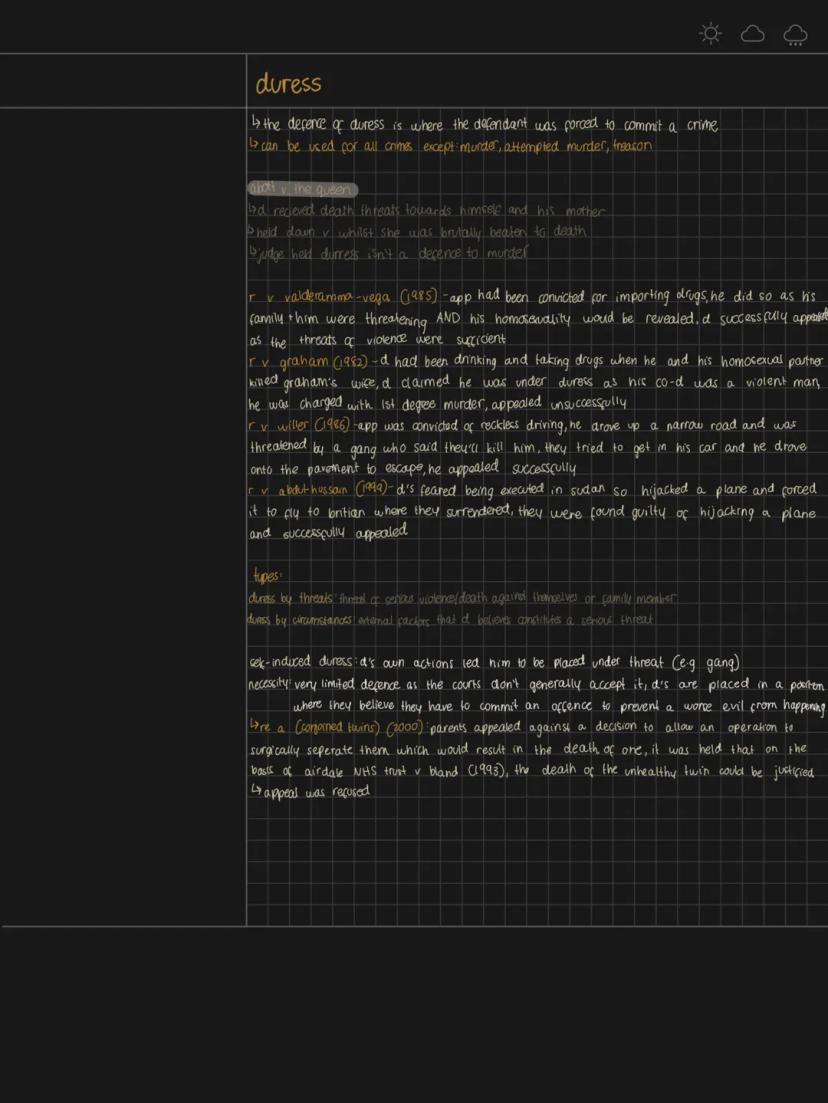The height and width of the screenshot is (1103, 828).
Task: Expand the empty left sidebar panel
Action: pos(122,500)
